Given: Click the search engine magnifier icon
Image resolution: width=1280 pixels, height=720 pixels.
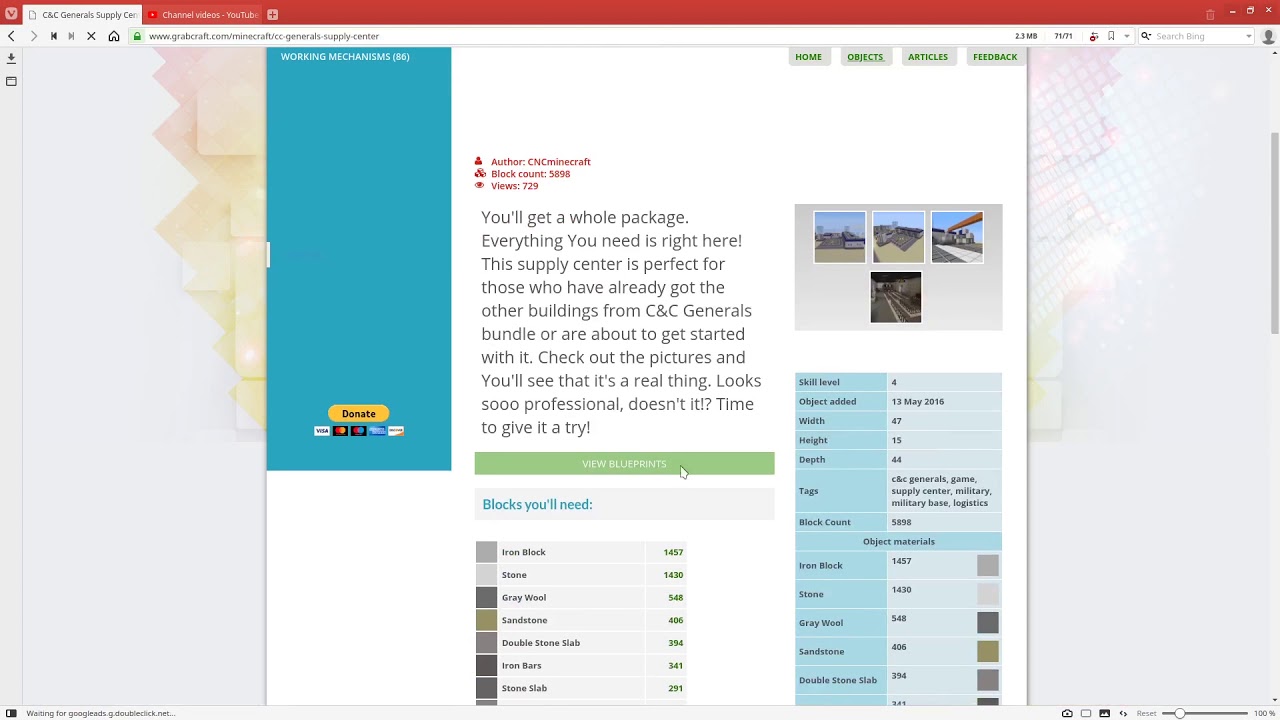Looking at the screenshot, I should point(1146,36).
